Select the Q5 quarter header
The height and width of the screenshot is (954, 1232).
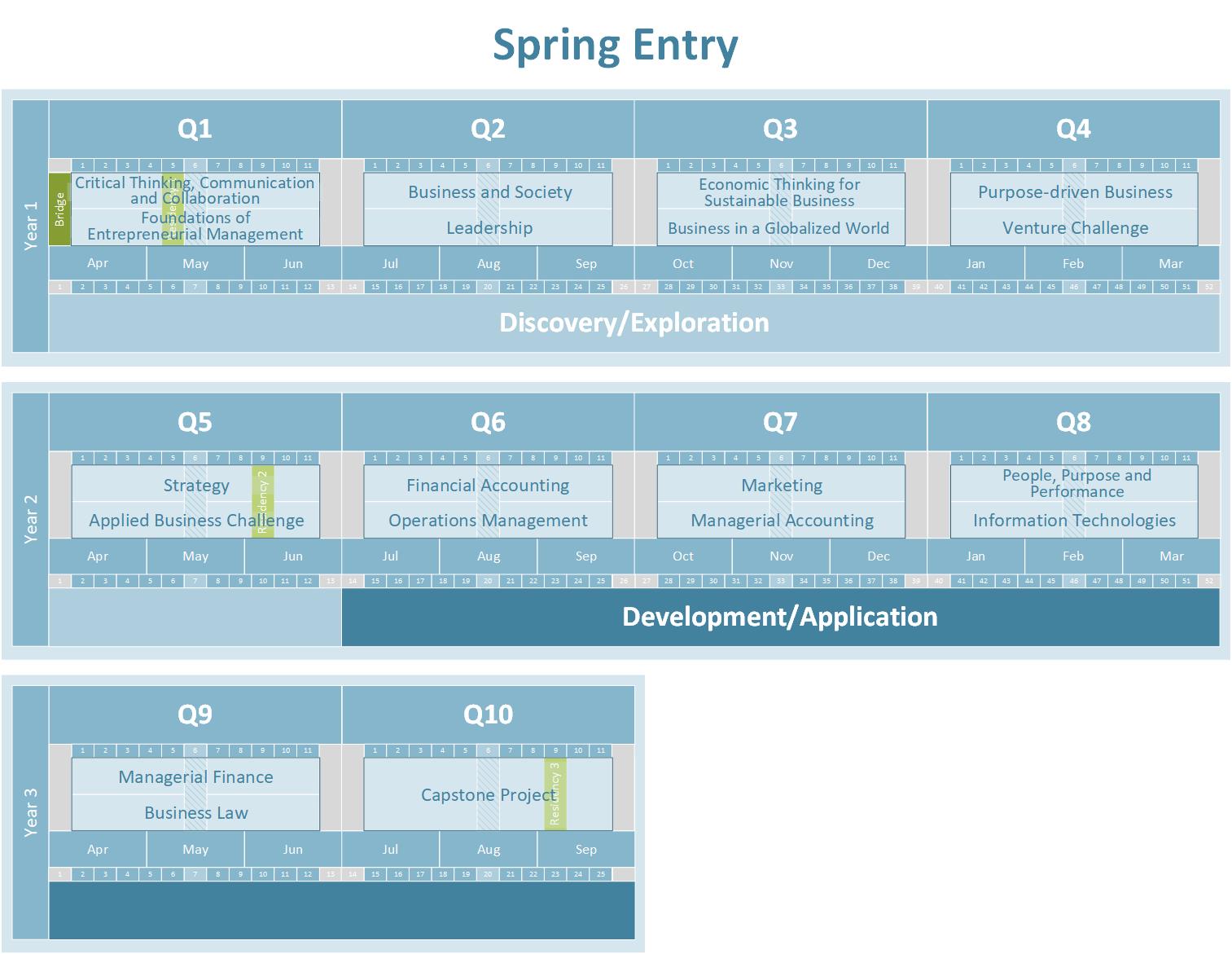tap(195, 422)
